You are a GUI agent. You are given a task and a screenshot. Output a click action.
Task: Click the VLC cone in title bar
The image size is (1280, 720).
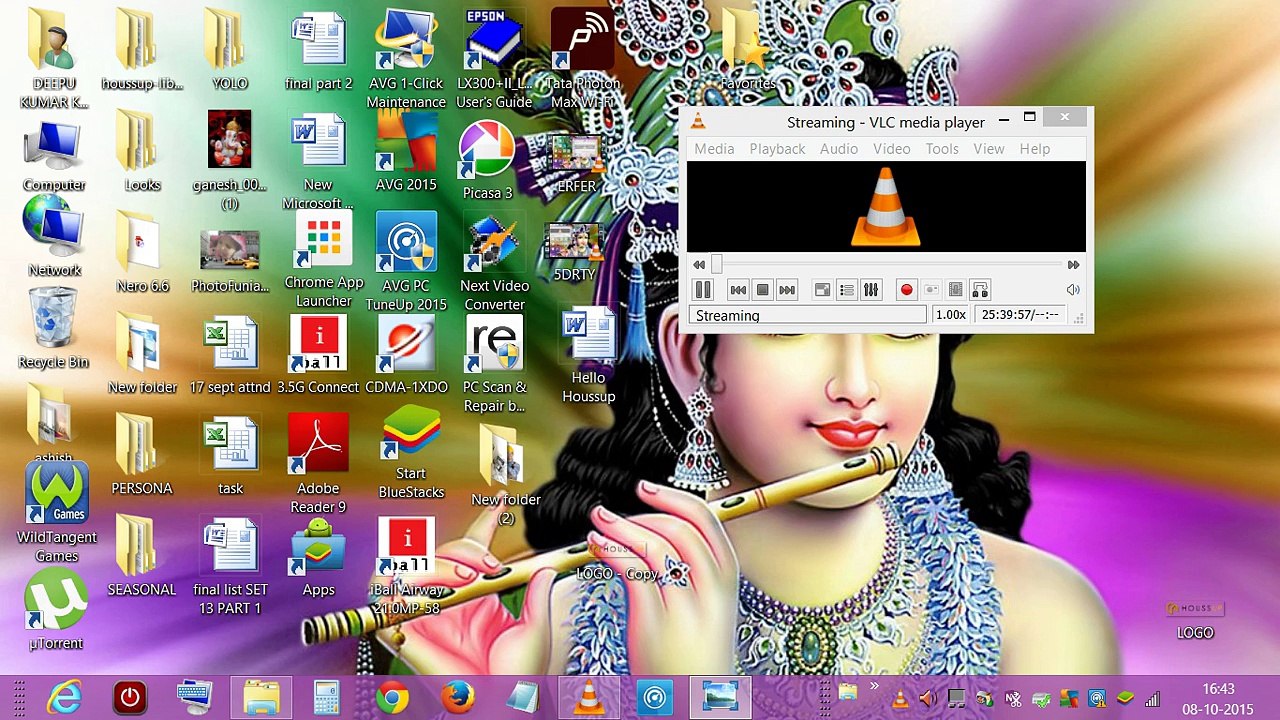[698, 122]
